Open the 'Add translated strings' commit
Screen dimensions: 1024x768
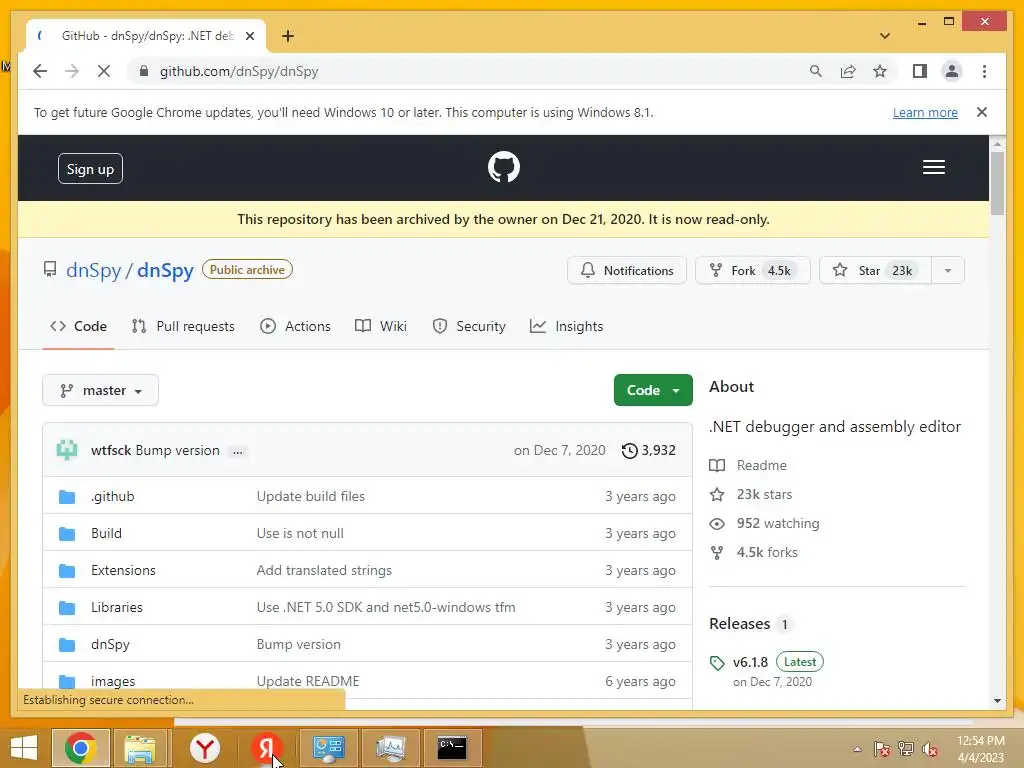[324, 570]
